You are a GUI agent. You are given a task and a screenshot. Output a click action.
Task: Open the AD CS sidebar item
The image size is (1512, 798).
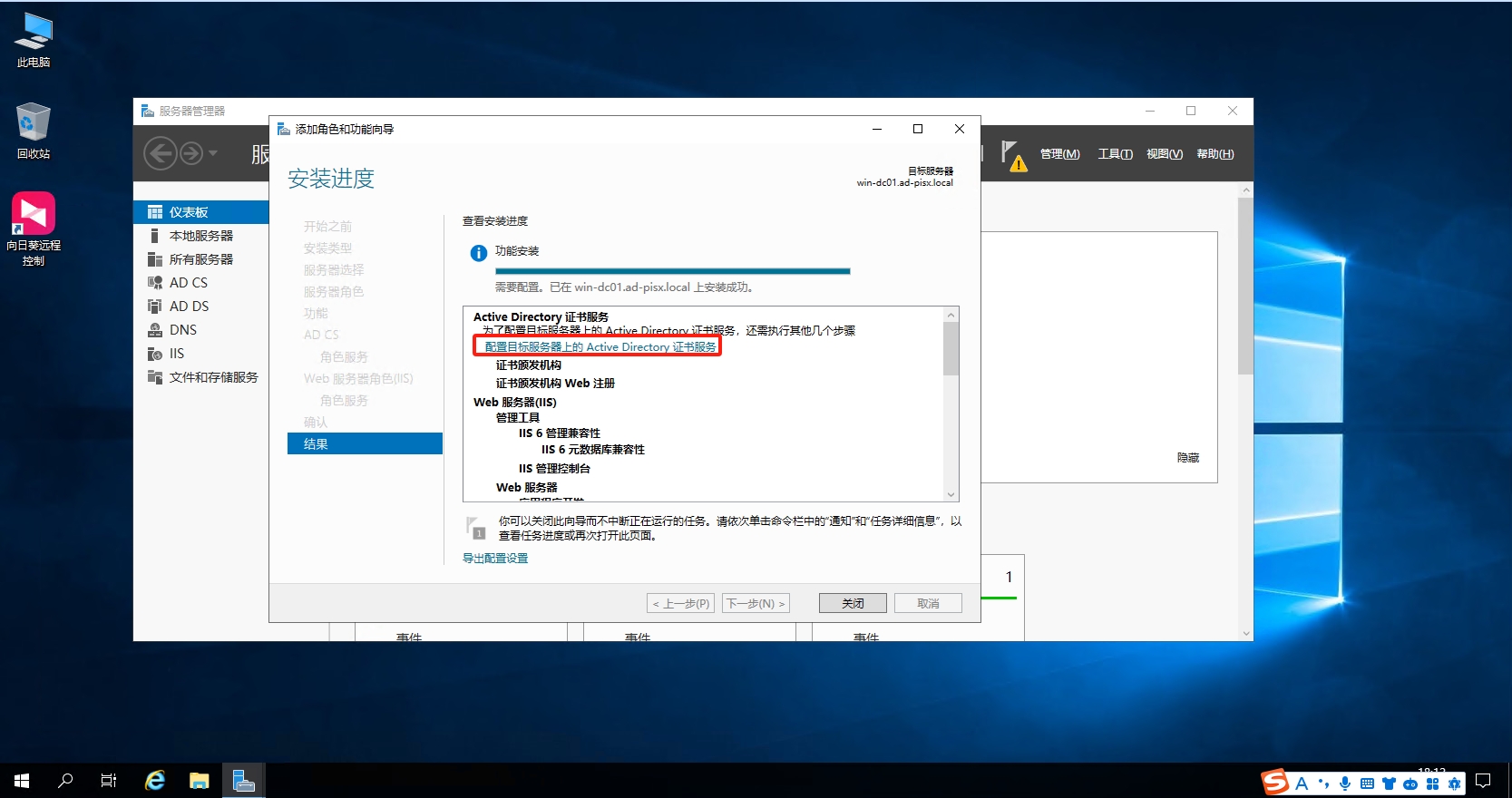tap(188, 283)
